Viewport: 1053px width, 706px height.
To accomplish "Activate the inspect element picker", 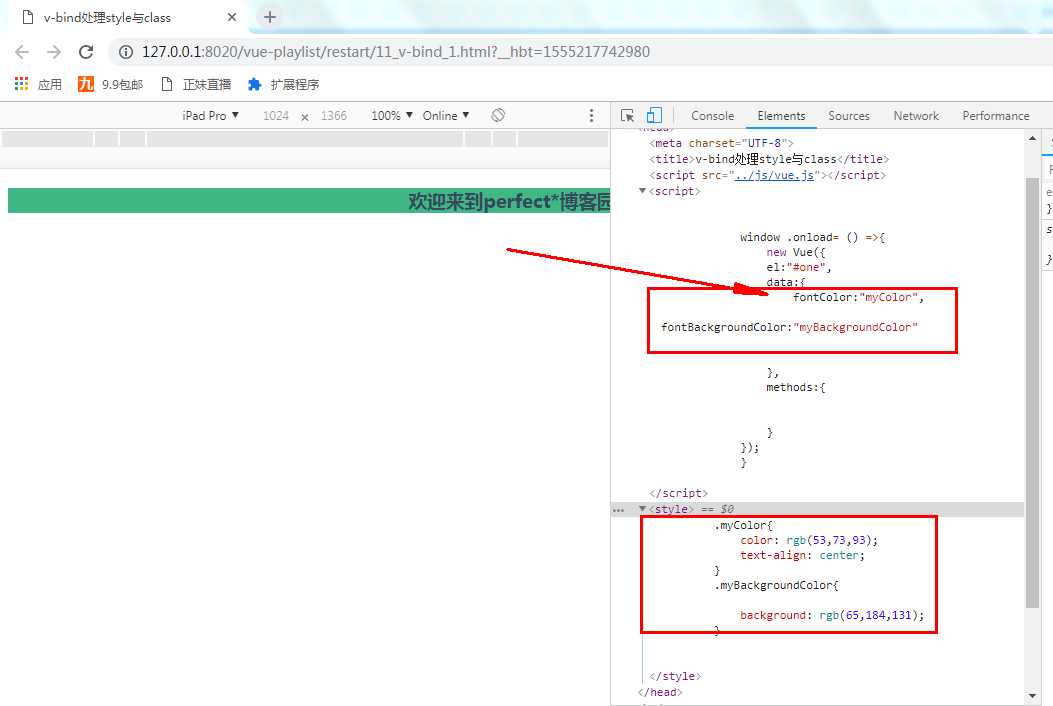I will tap(627, 116).
